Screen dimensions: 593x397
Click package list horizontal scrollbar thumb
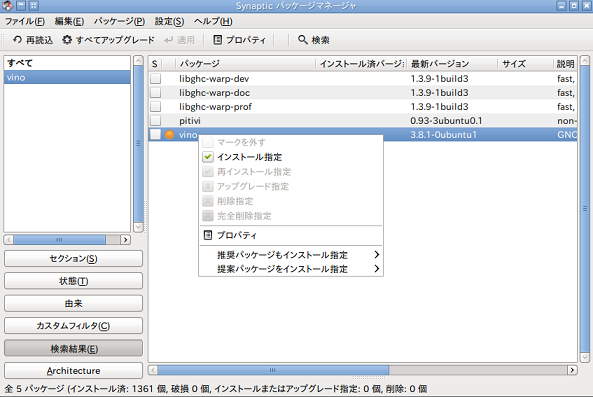click(273, 370)
